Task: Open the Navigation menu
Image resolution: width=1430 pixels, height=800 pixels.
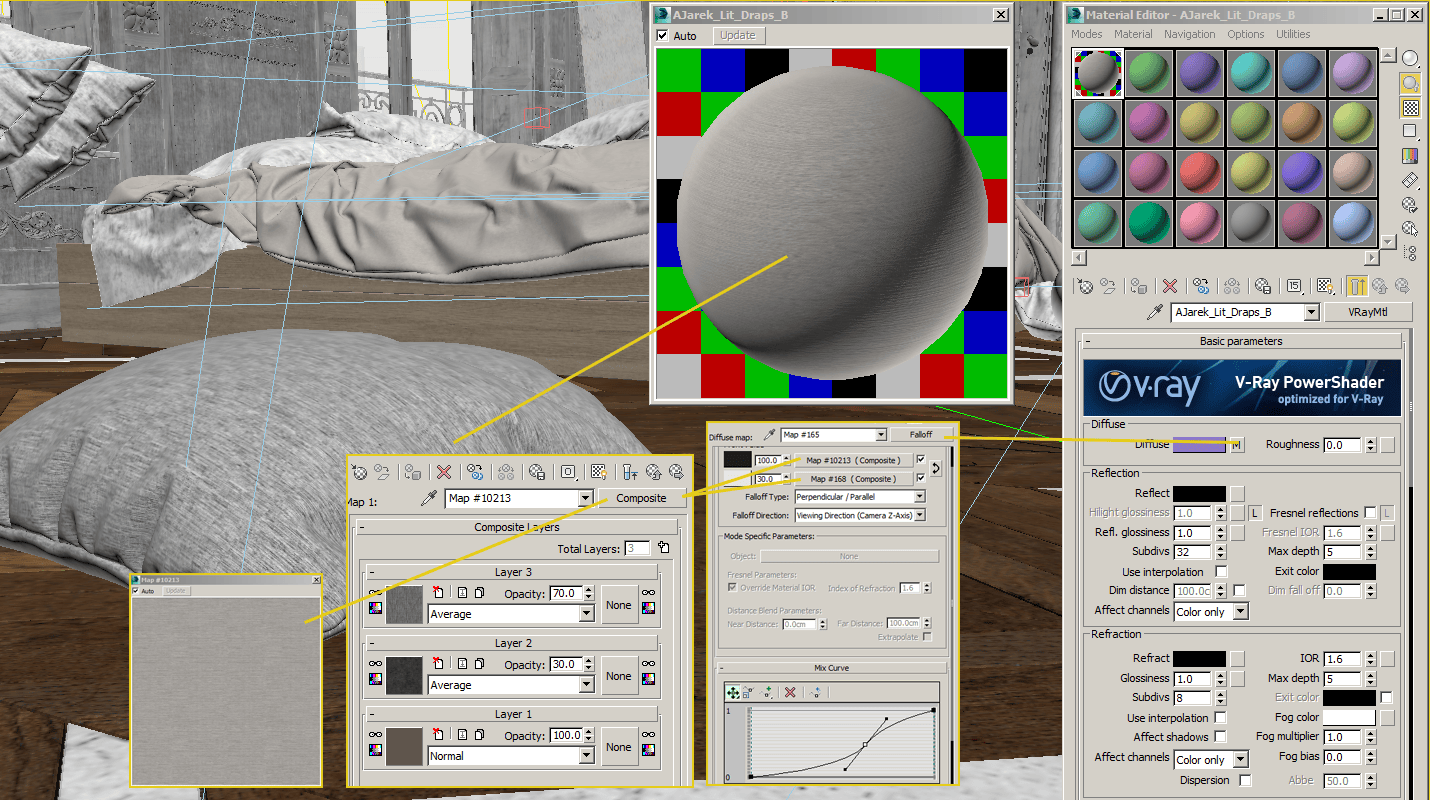Action: click(1189, 34)
